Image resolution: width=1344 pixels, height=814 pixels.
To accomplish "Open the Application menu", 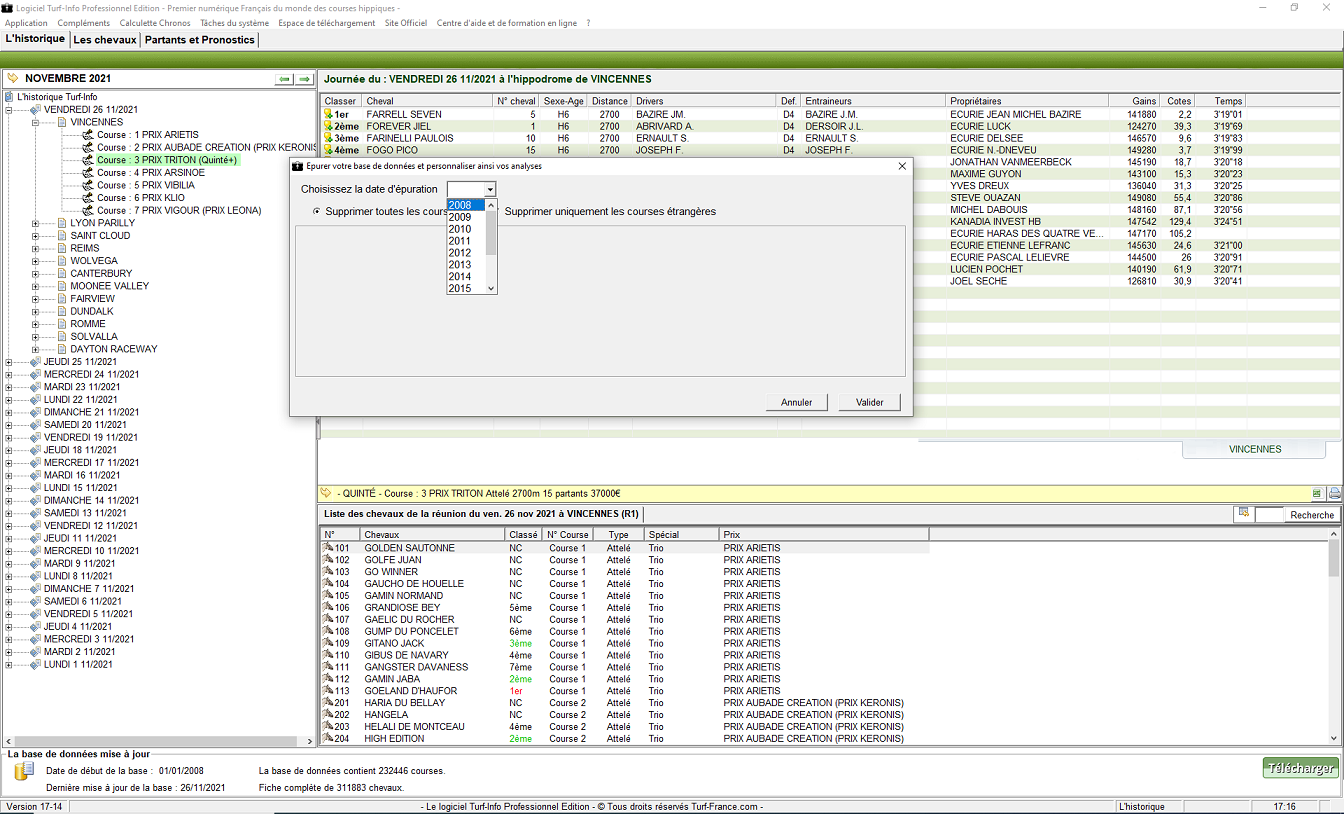I will coord(26,23).
